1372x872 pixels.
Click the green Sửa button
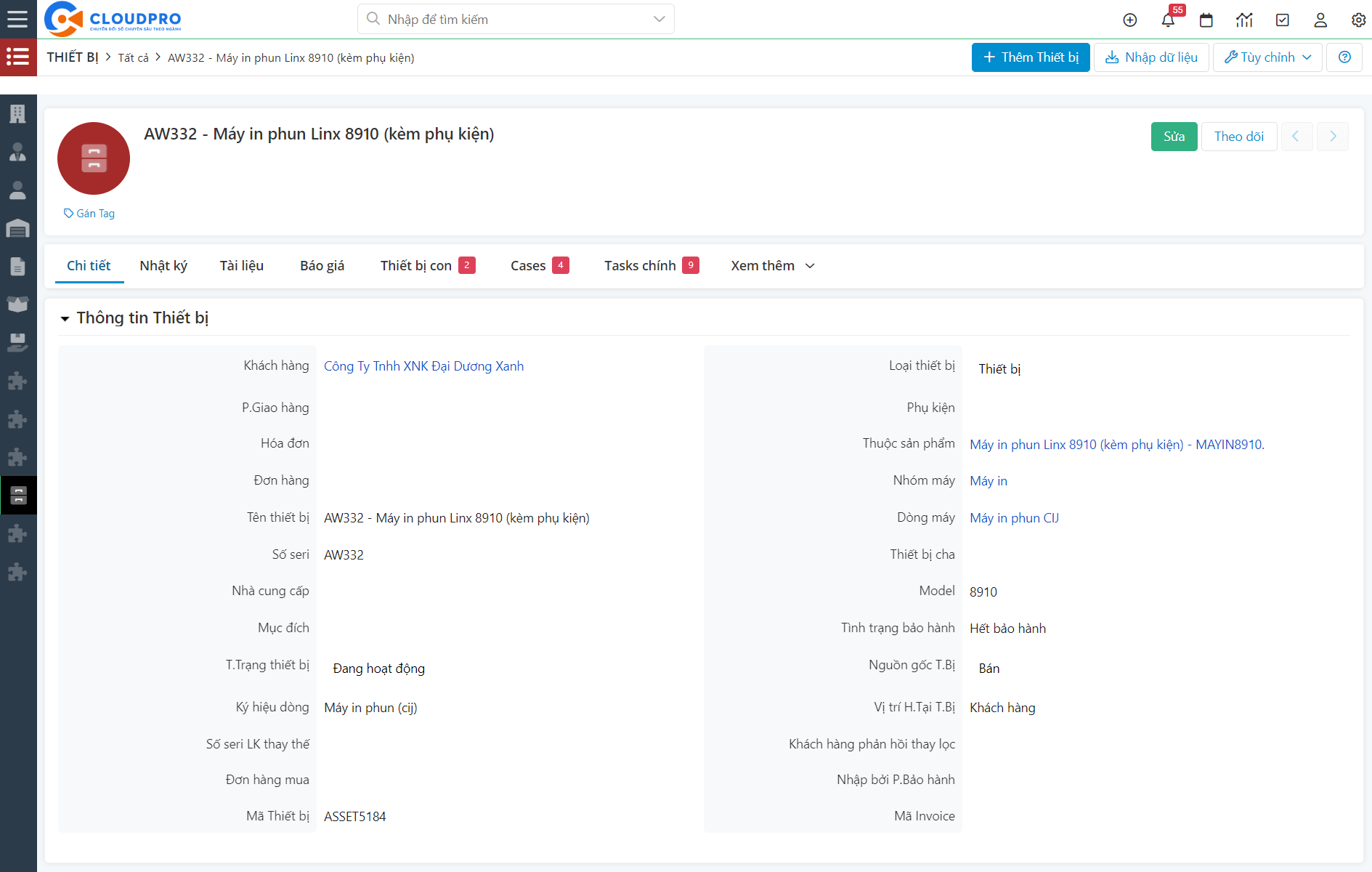click(1174, 137)
